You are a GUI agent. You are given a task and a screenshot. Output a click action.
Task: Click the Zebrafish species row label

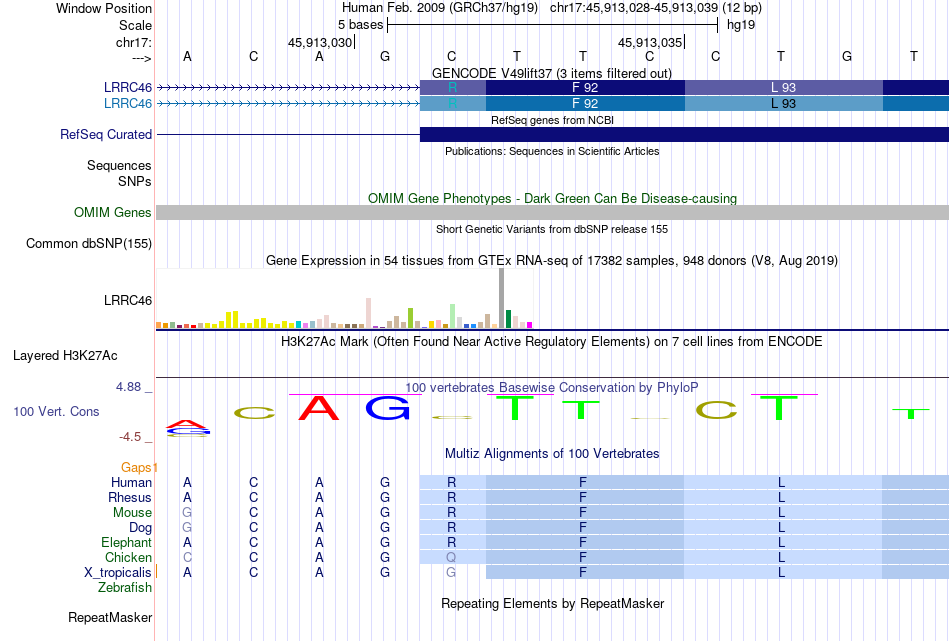[125, 588]
